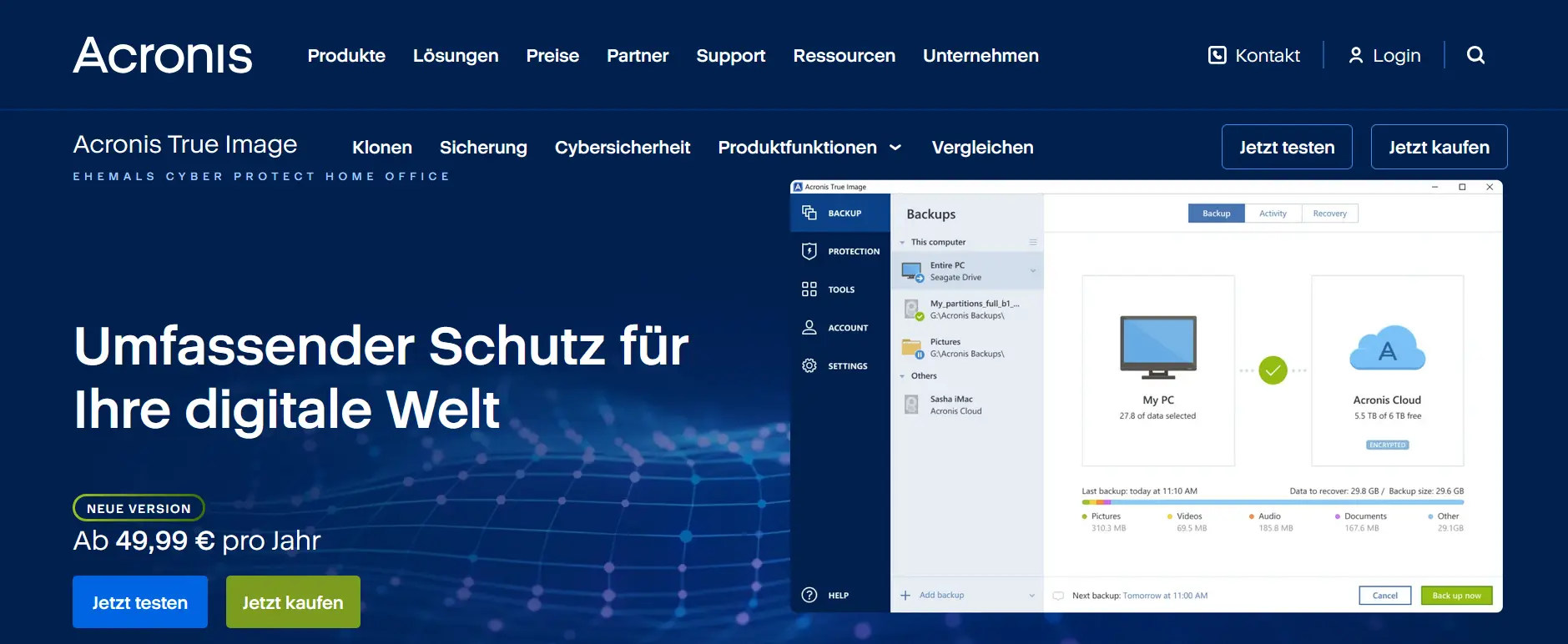Click the outlined Jetzt testen button
Screen dimensions: 1568x644
(1287, 147)
